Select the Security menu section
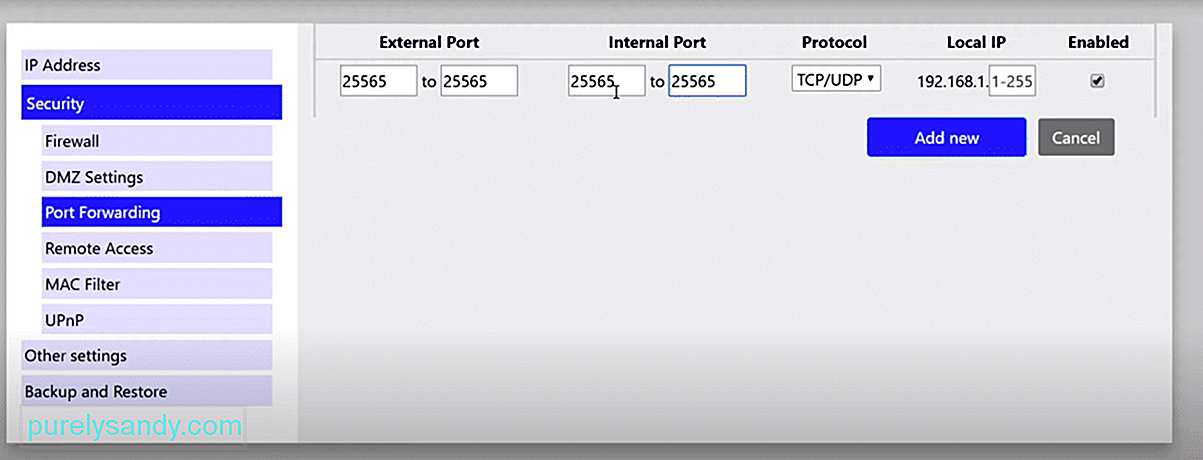The image size is (1203, 460). coord(152,103)
